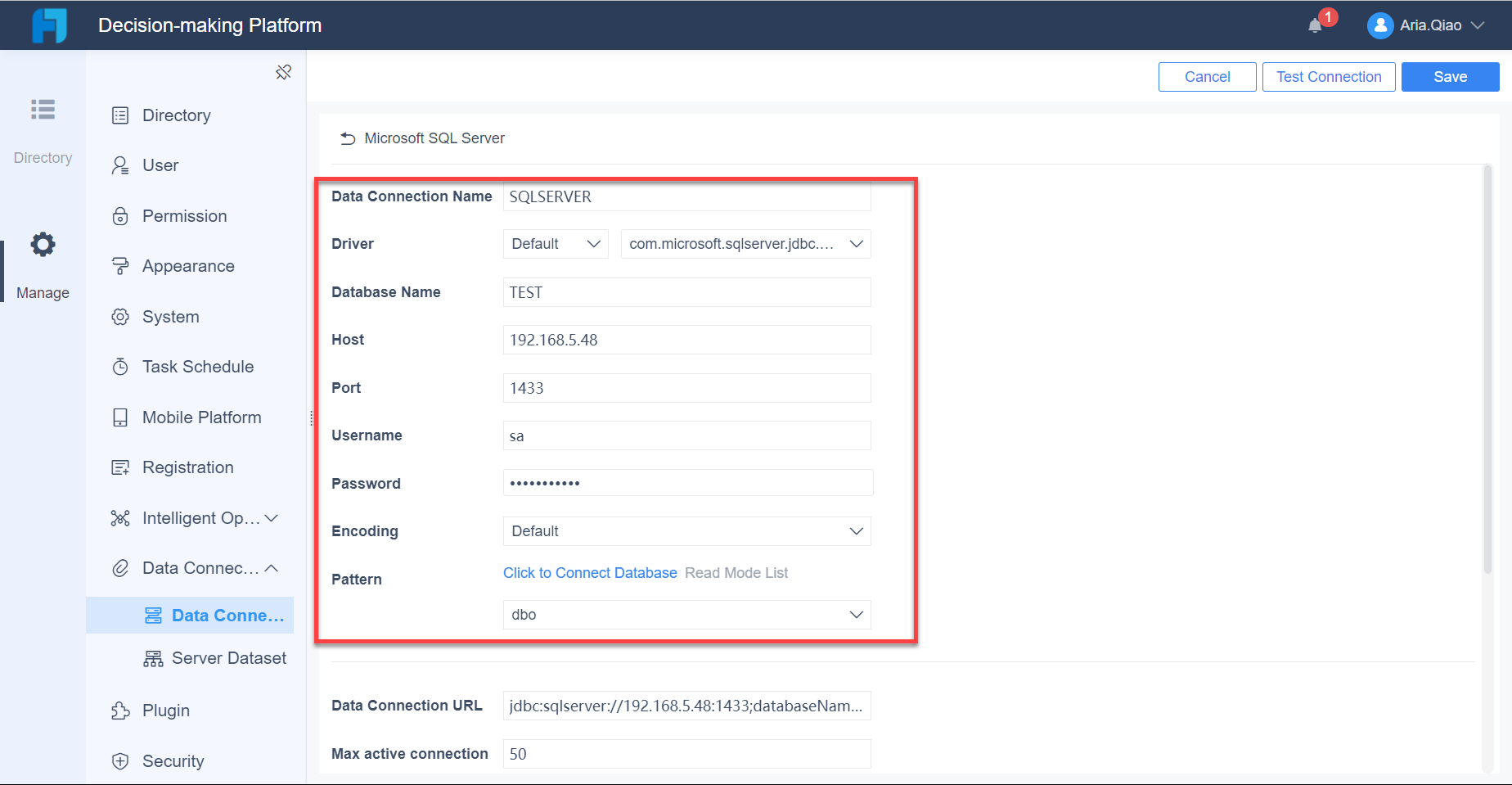This screenshot has height=785, width=1512.
Task: Open the Plugin management icon
Action: click(x=119, y=710)
